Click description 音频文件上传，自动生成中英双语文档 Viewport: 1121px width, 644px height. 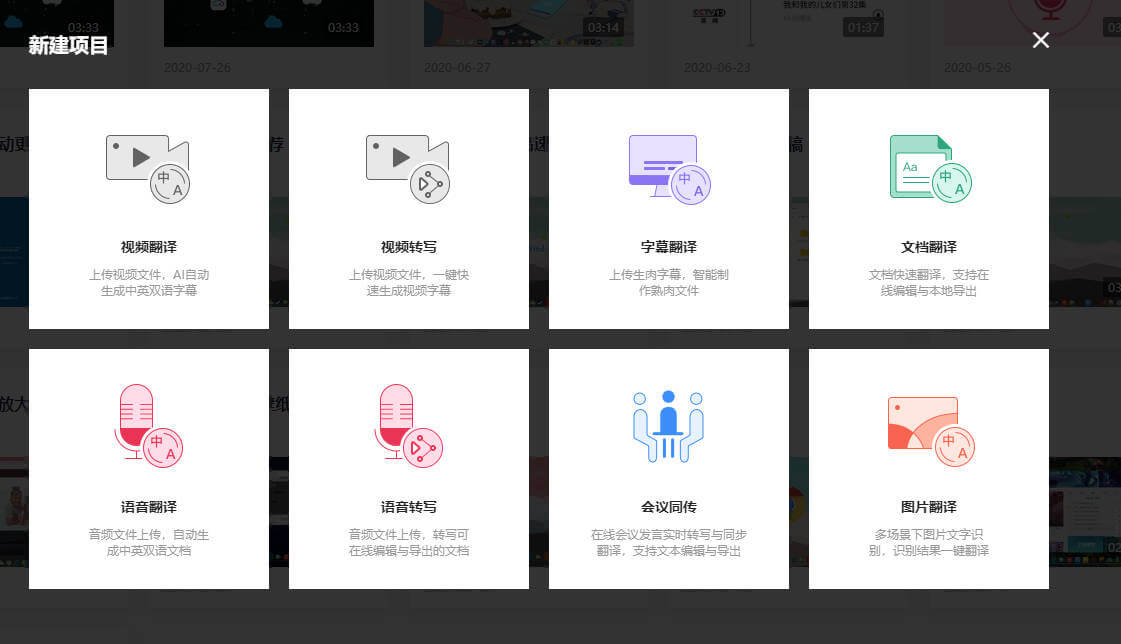pyautogui.click(x=149, y=543)
